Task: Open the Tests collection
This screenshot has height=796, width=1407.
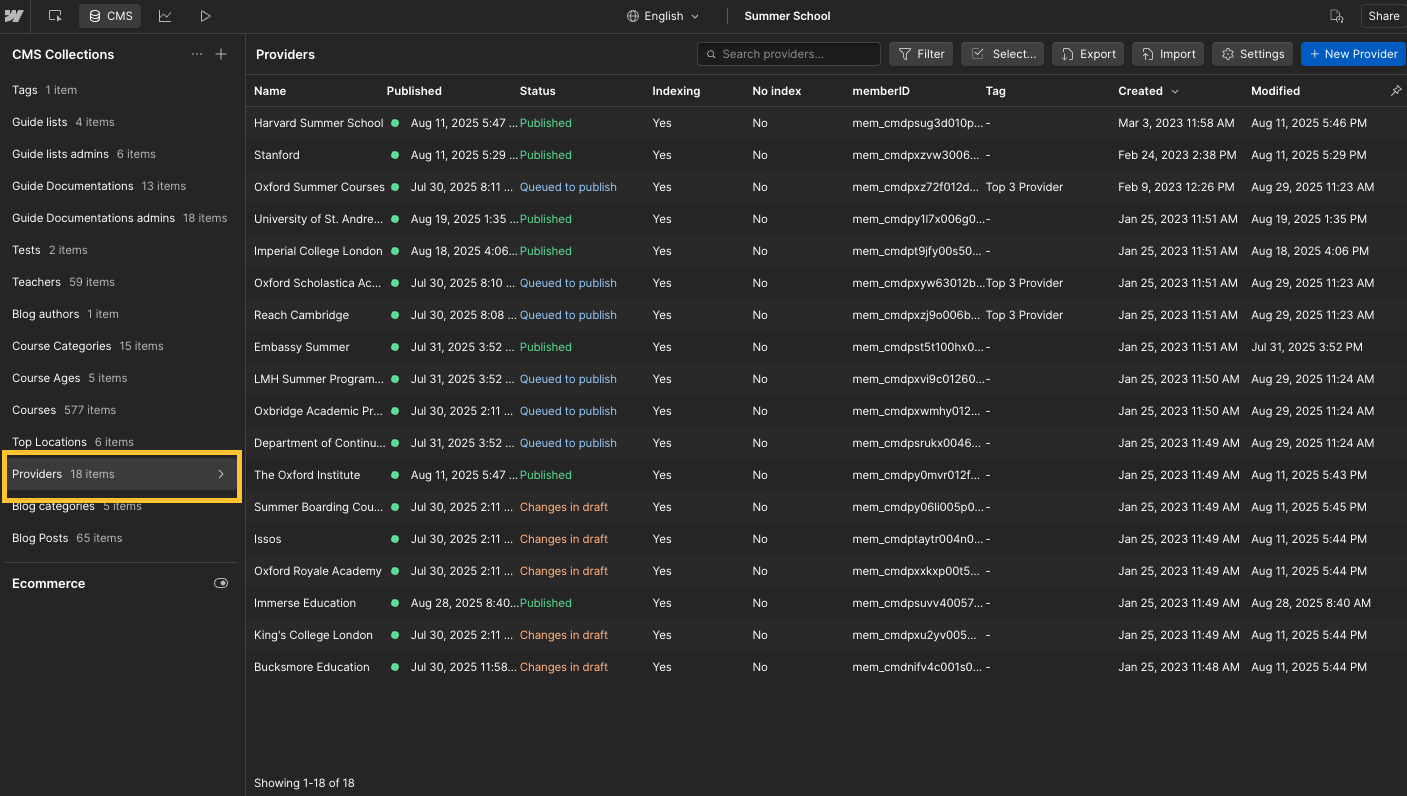Action: 122,250
